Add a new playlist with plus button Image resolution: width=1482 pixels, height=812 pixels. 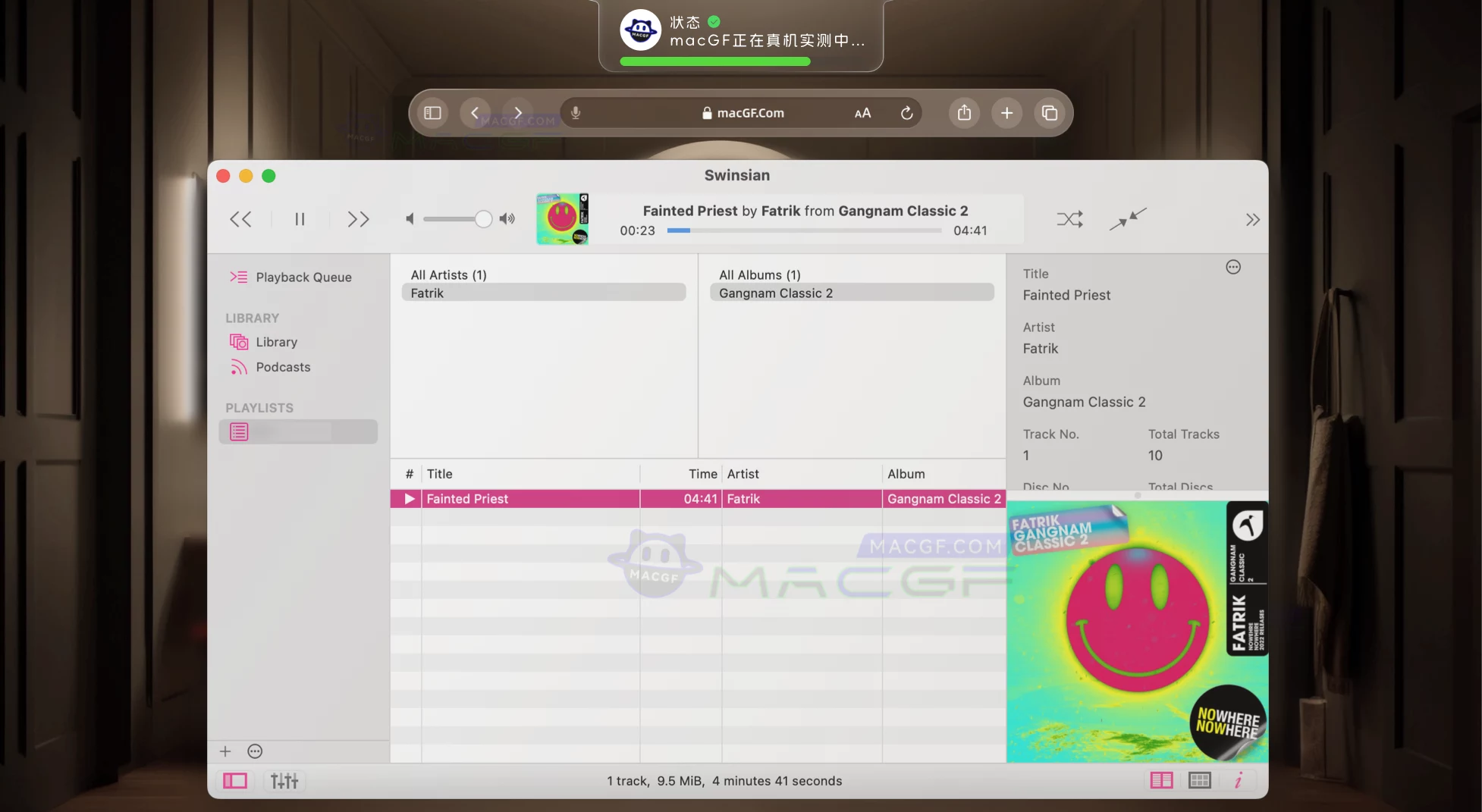tap(225, 751)
